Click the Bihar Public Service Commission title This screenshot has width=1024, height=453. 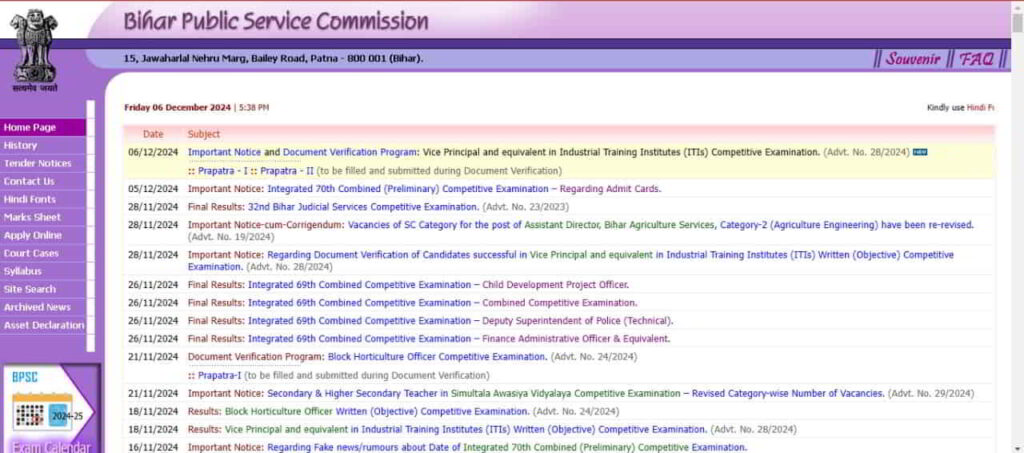tap(276, 22)
